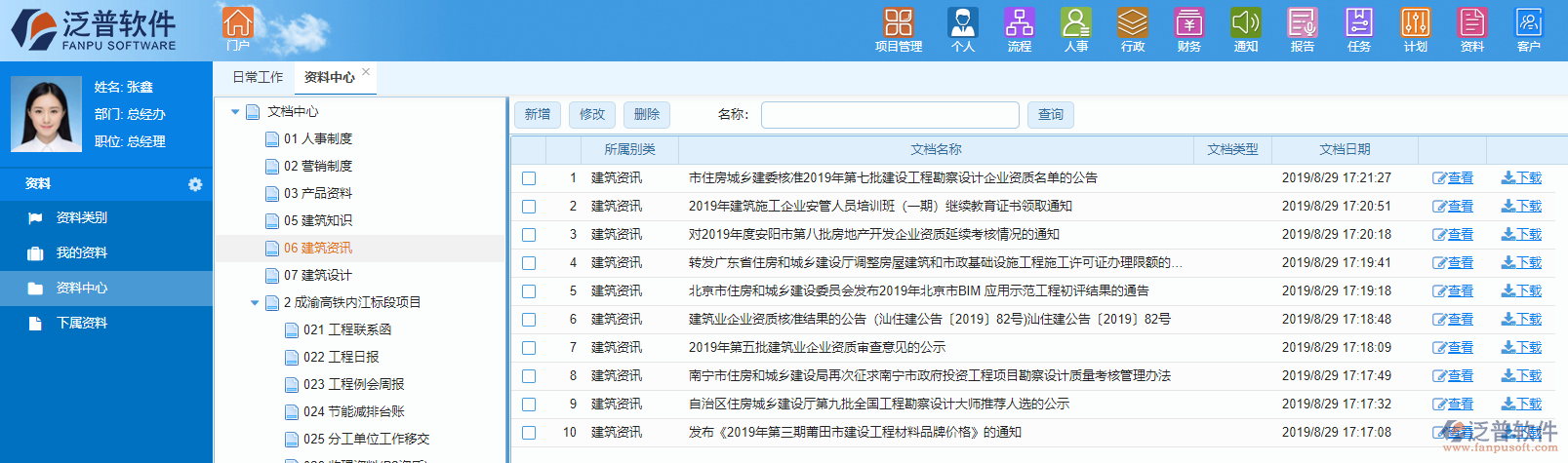Select 022 工程日报 in tree

point(341,358)
